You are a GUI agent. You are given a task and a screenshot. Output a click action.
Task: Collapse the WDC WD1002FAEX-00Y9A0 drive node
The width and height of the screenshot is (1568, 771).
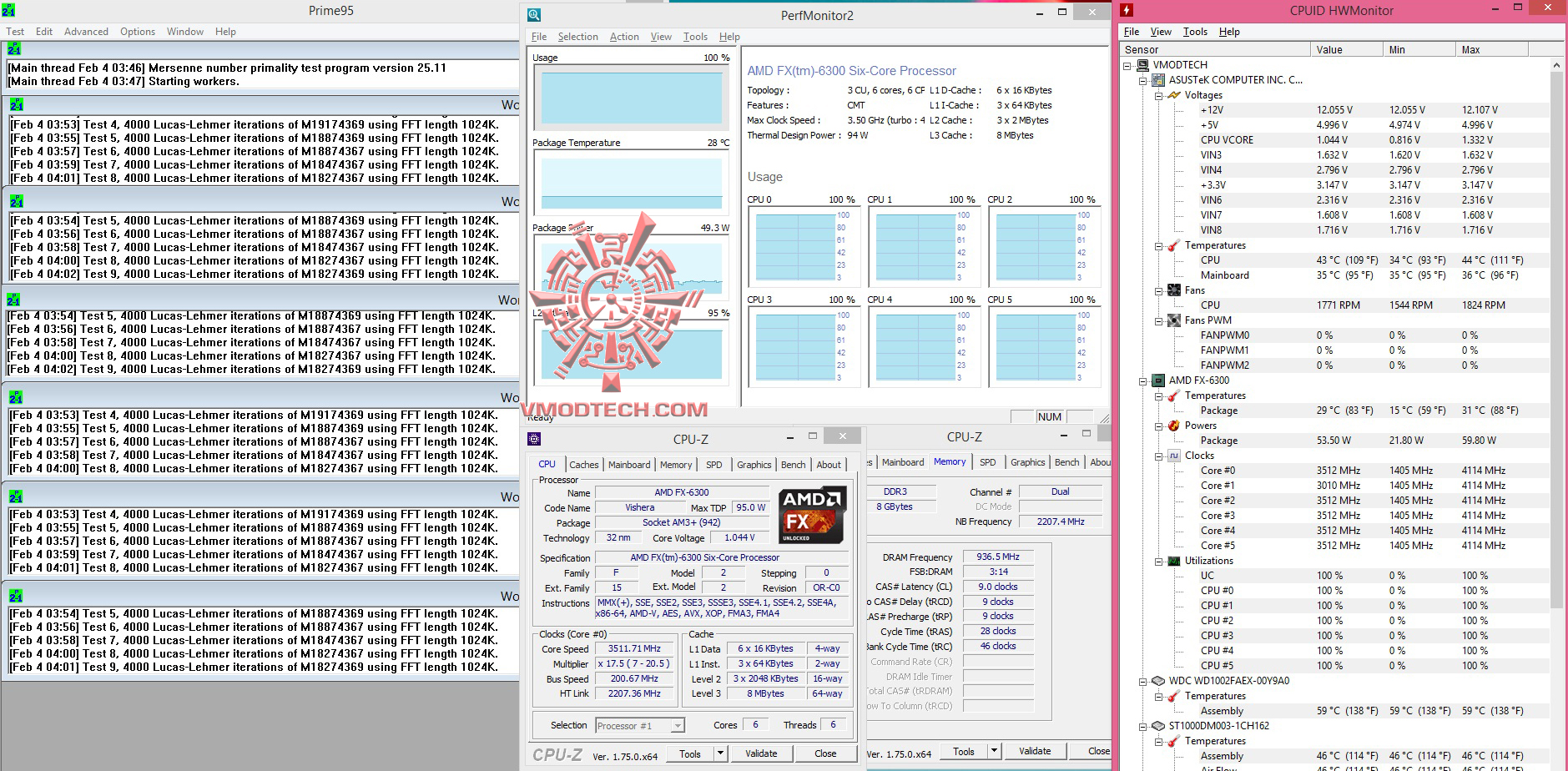pyautogui.click(x=1143, y=681)
